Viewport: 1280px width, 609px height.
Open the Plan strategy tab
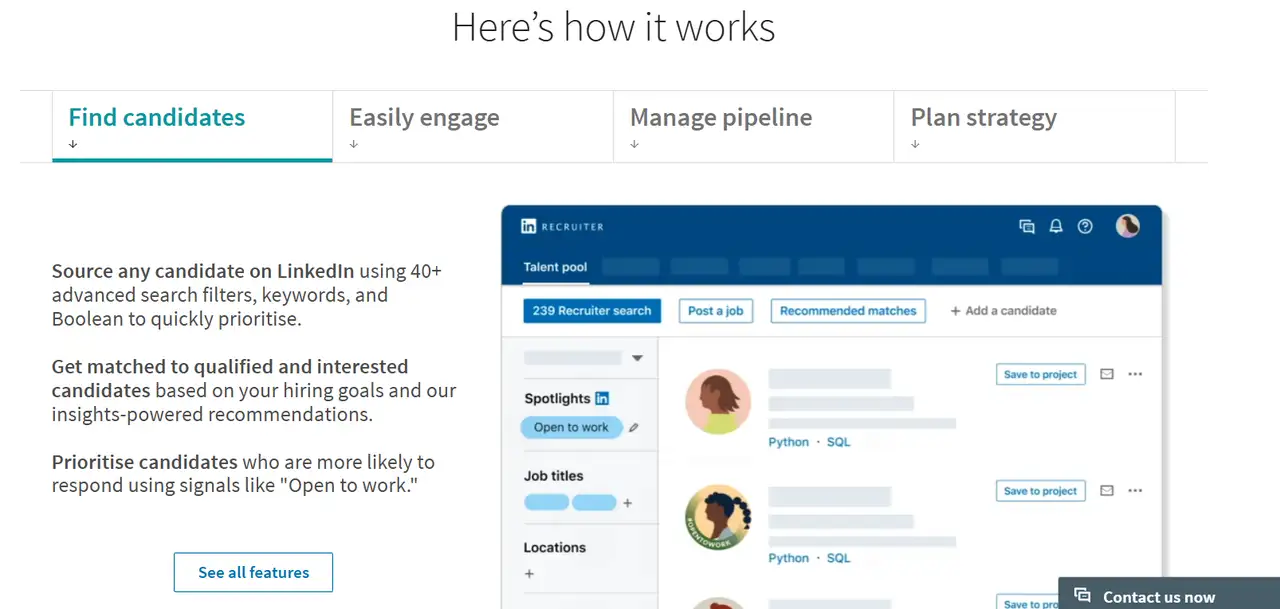click(1034, 126)
